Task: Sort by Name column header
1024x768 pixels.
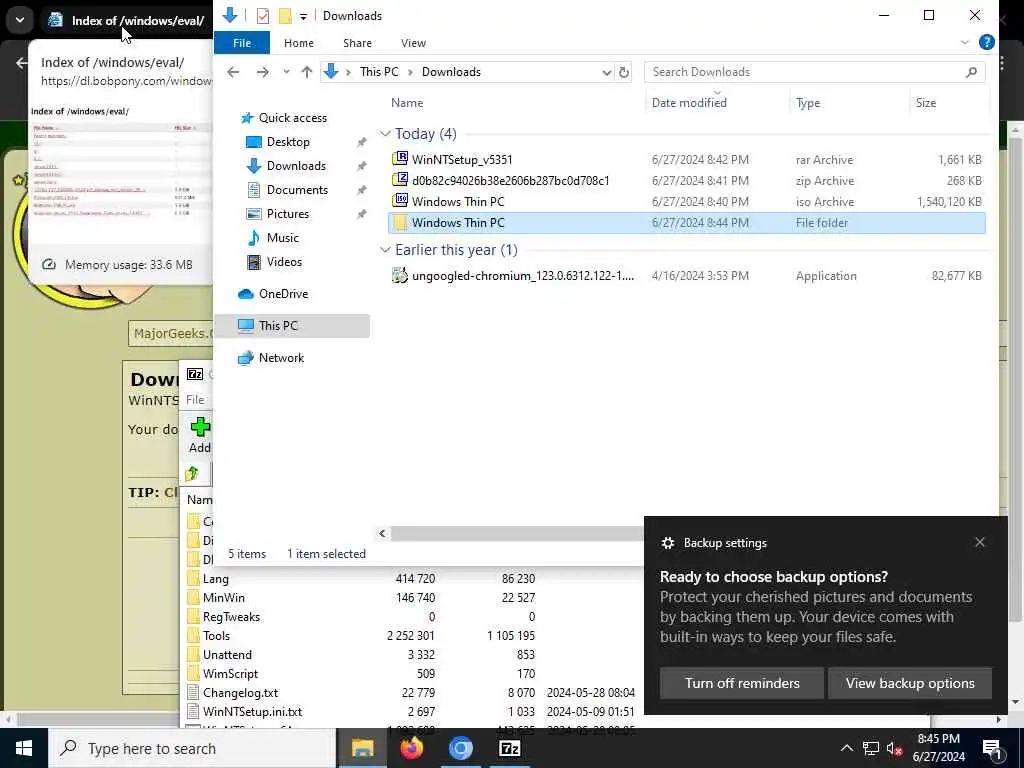Action: [407, 103]
